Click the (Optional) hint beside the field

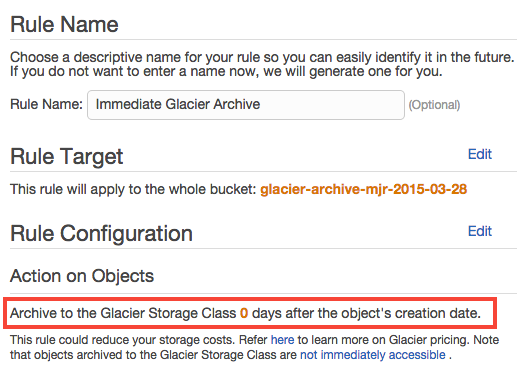[x=434, y=105]
